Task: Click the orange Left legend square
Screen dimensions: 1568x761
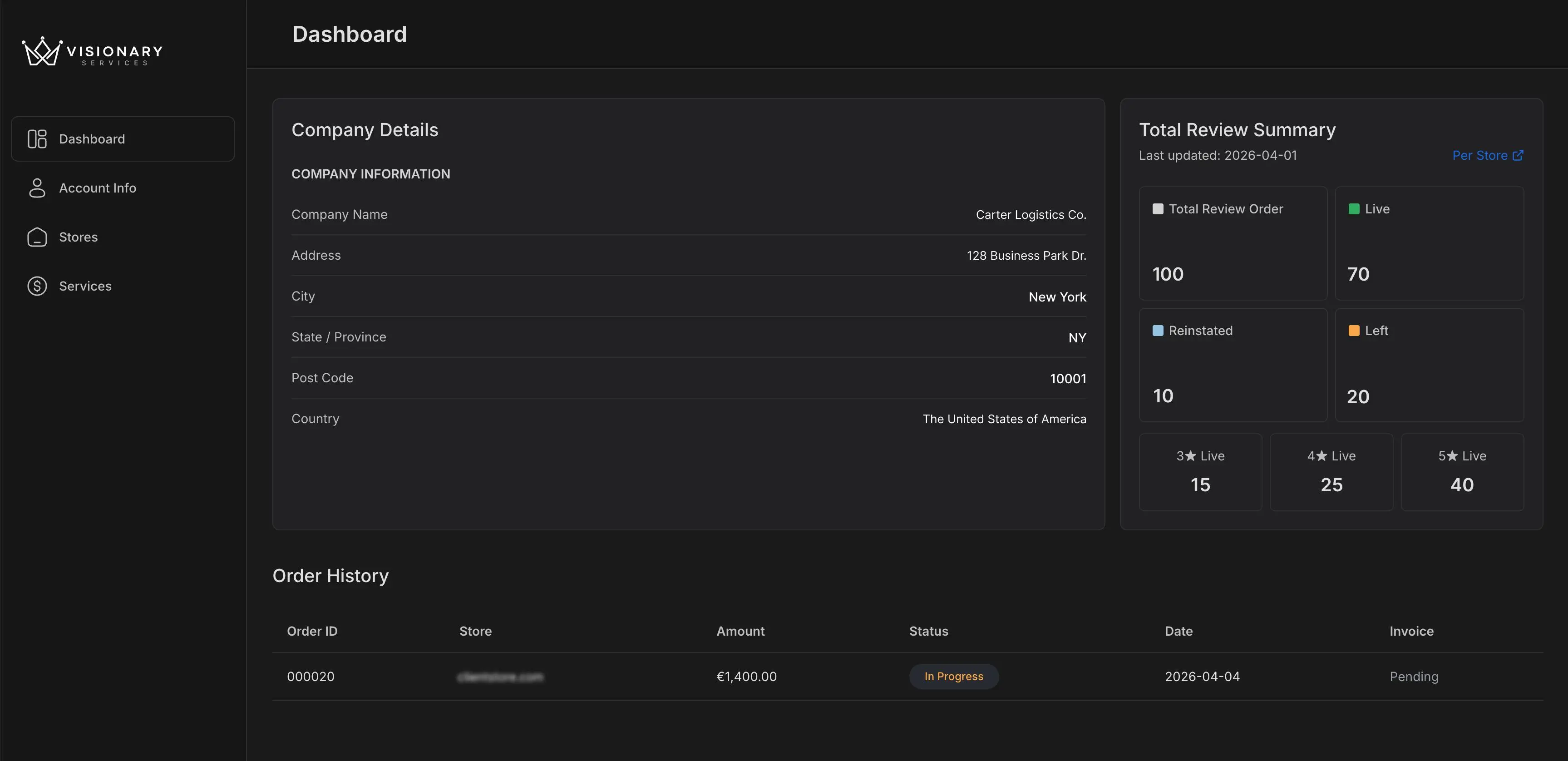Action: pos(1354,331)
